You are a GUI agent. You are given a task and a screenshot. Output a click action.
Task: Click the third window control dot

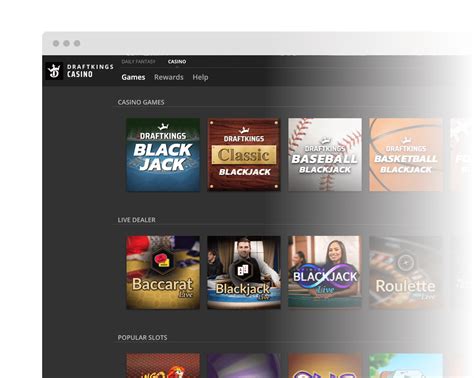click(x=77, y=43)
